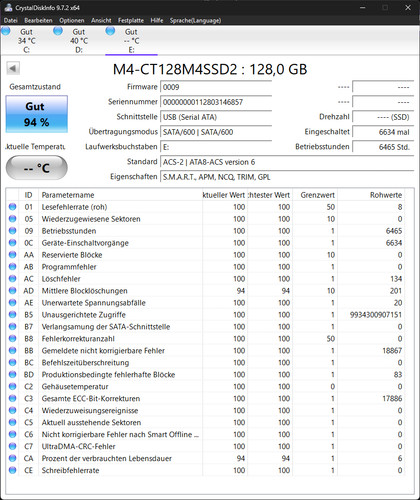
Task: Click the status orb for drive D:
Action: [x=58, y=31]
